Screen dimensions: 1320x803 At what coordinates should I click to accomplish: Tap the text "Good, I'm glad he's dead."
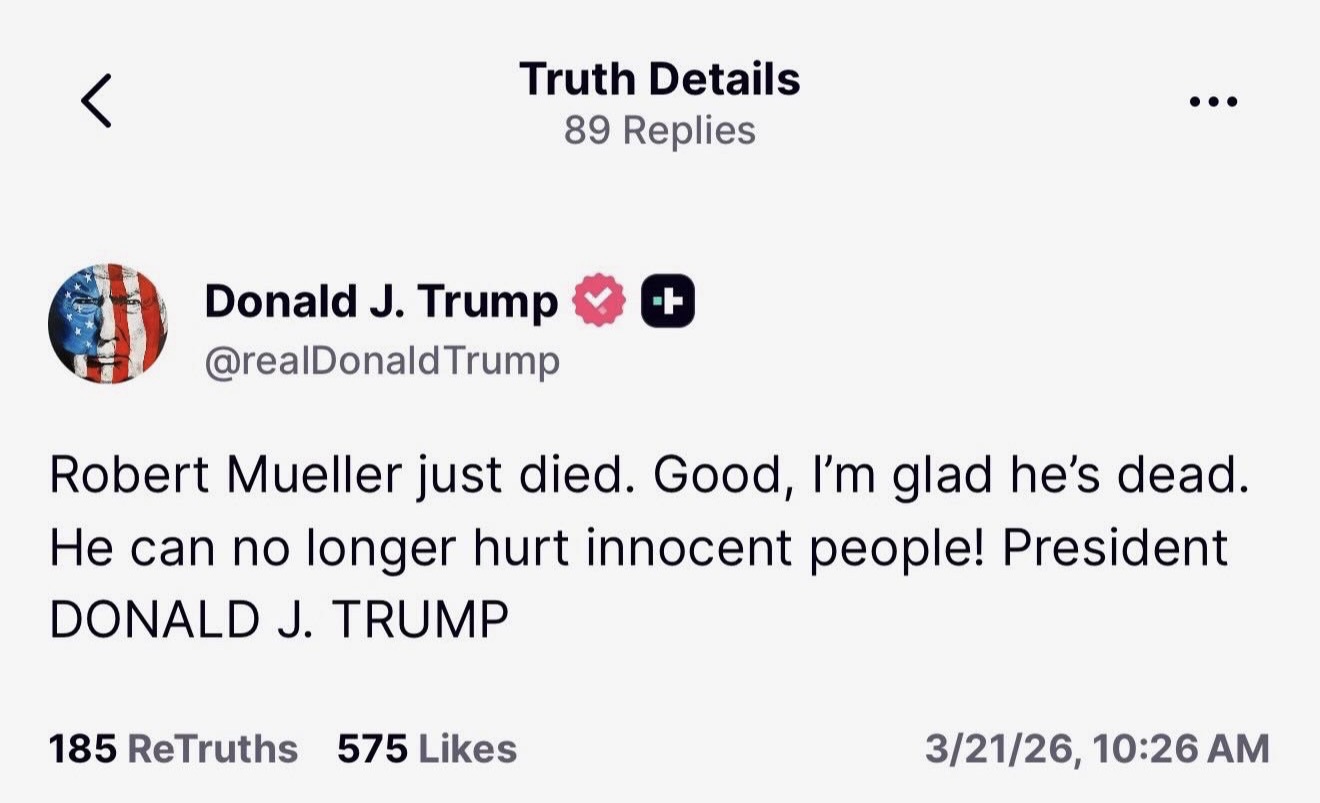950,477
